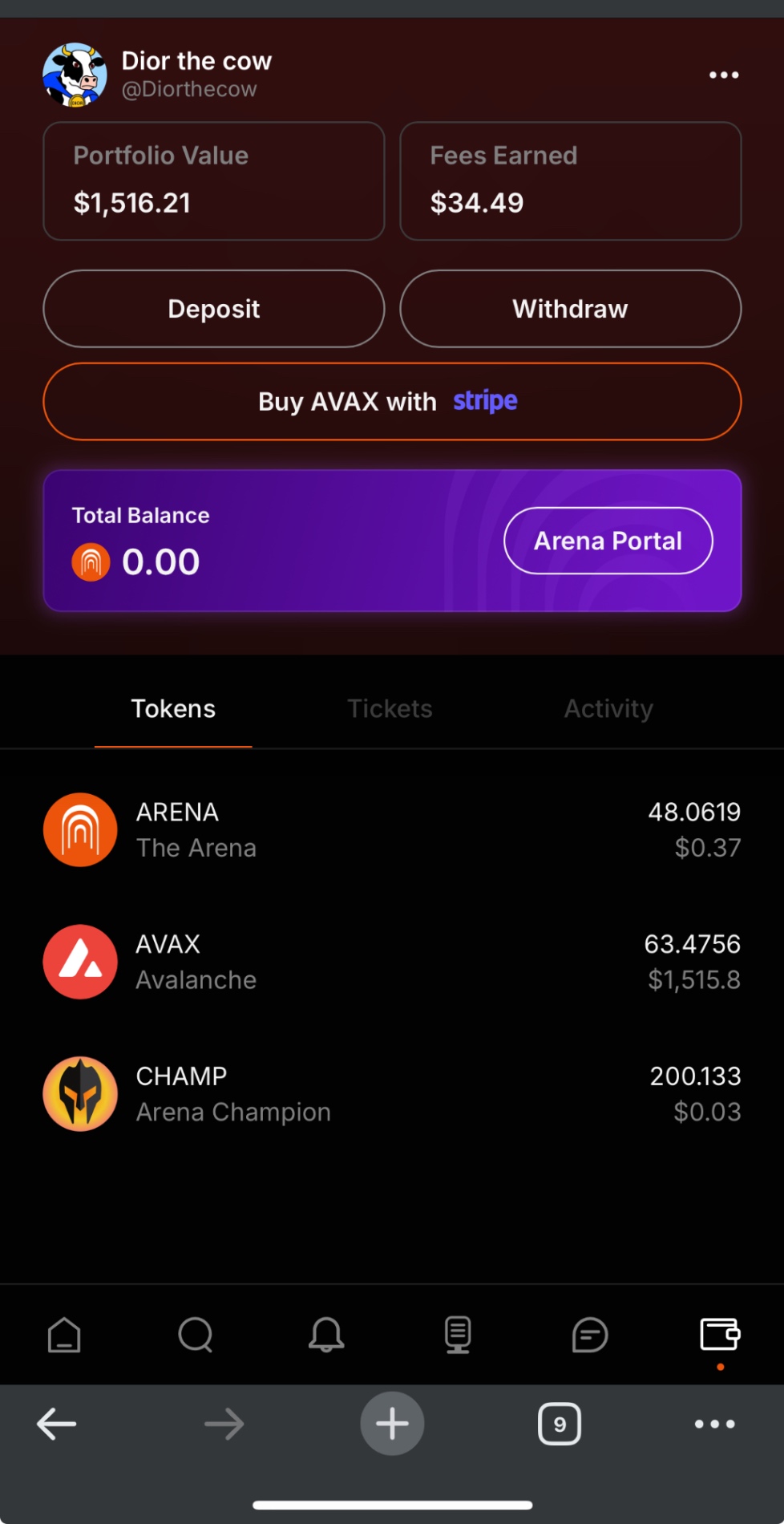Tap the search magnifier icon
784x1524 pixels.
pyautogui.click(x=195, y=1336)
